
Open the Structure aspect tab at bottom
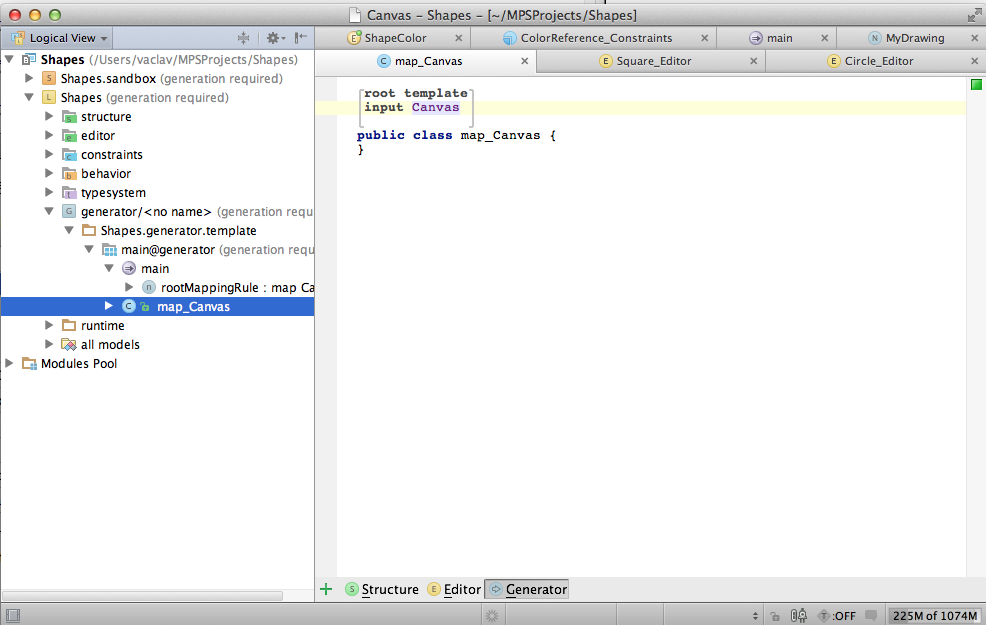390,589
